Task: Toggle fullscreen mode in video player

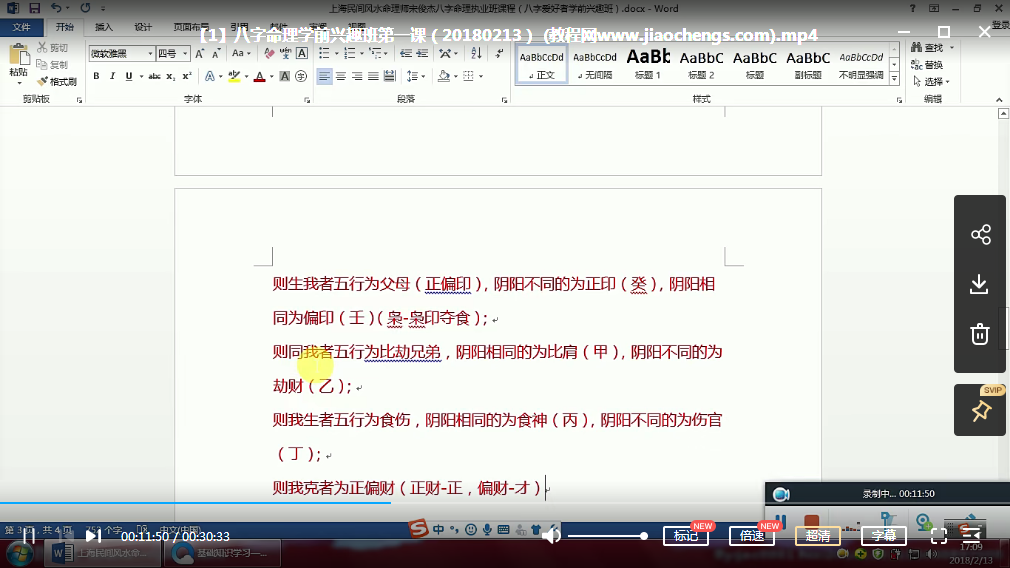Action: tap(939, 536)
